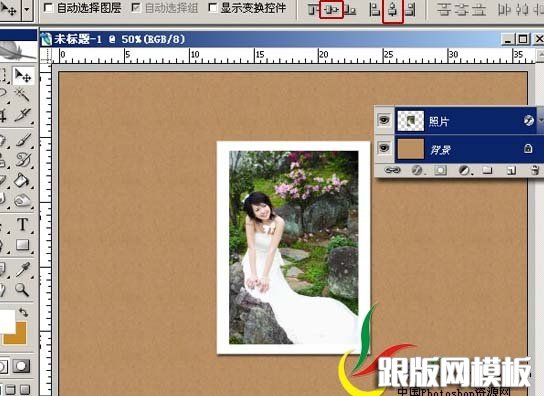Enable 自动选择图层 checkbox
The width and height of the screenshot is (544, 396).
click(x=48, y=8)
